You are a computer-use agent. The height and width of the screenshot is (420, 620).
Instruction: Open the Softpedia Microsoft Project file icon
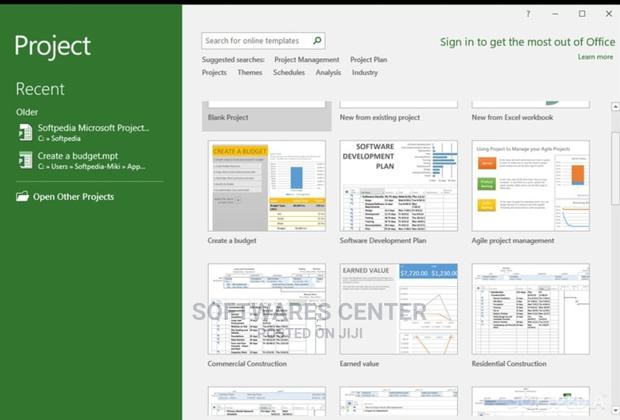click(x=25, y=132)
